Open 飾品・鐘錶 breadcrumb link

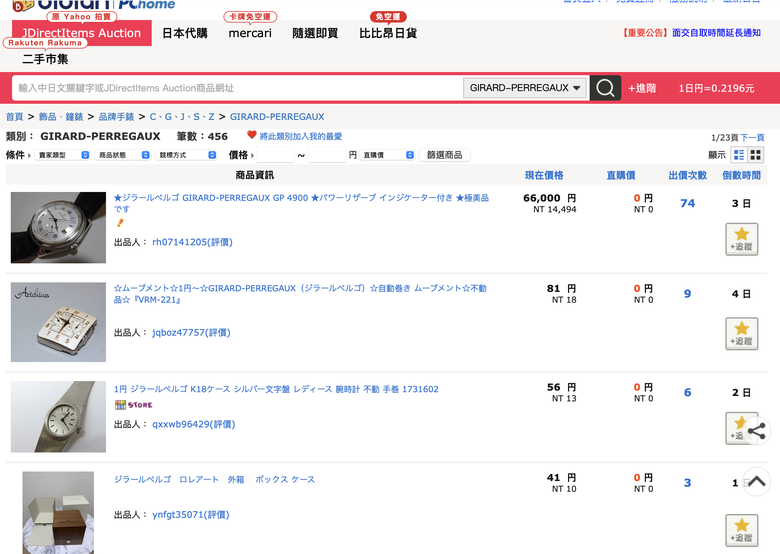61,117
